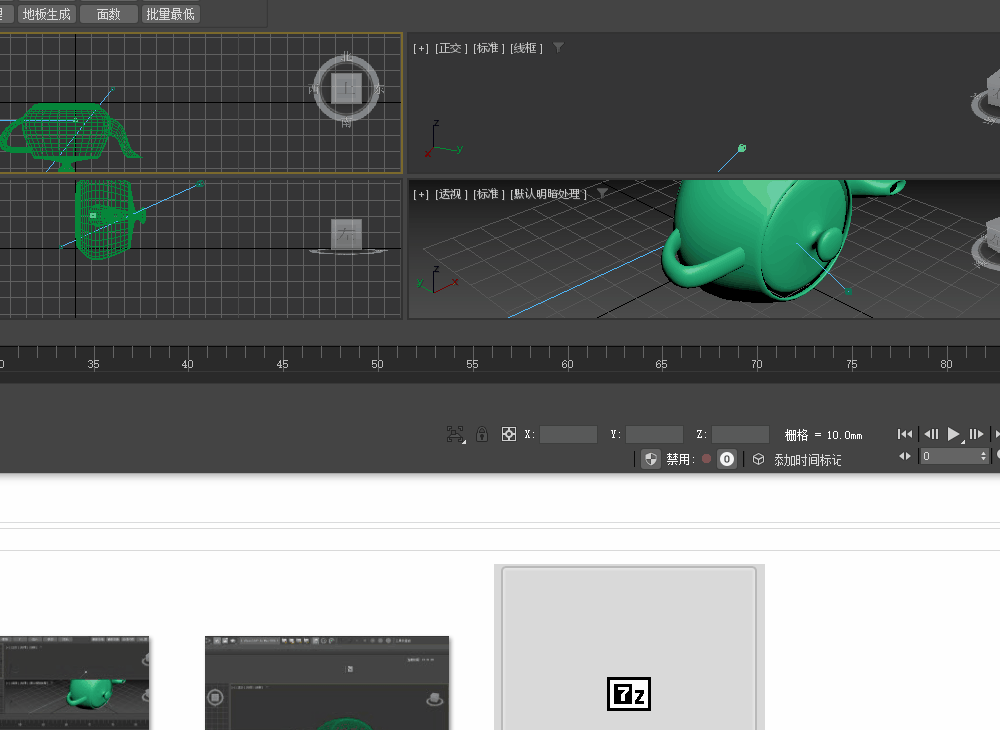Step forward to the next frame

click(976, 434)
